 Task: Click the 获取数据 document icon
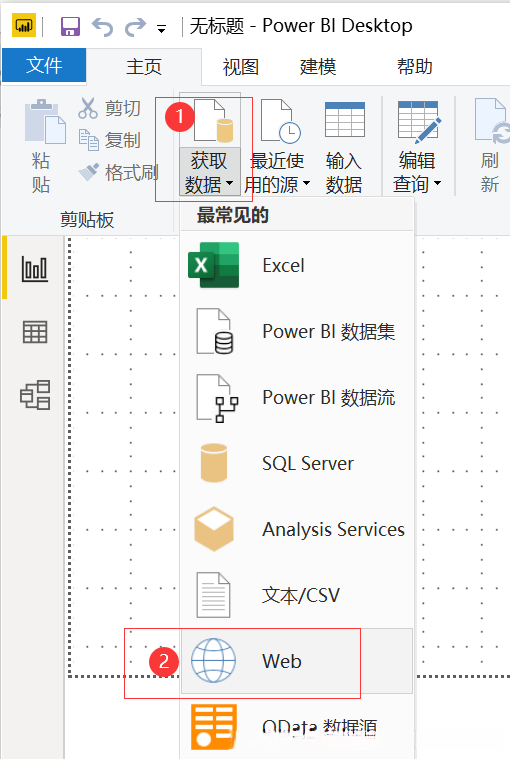213,121
